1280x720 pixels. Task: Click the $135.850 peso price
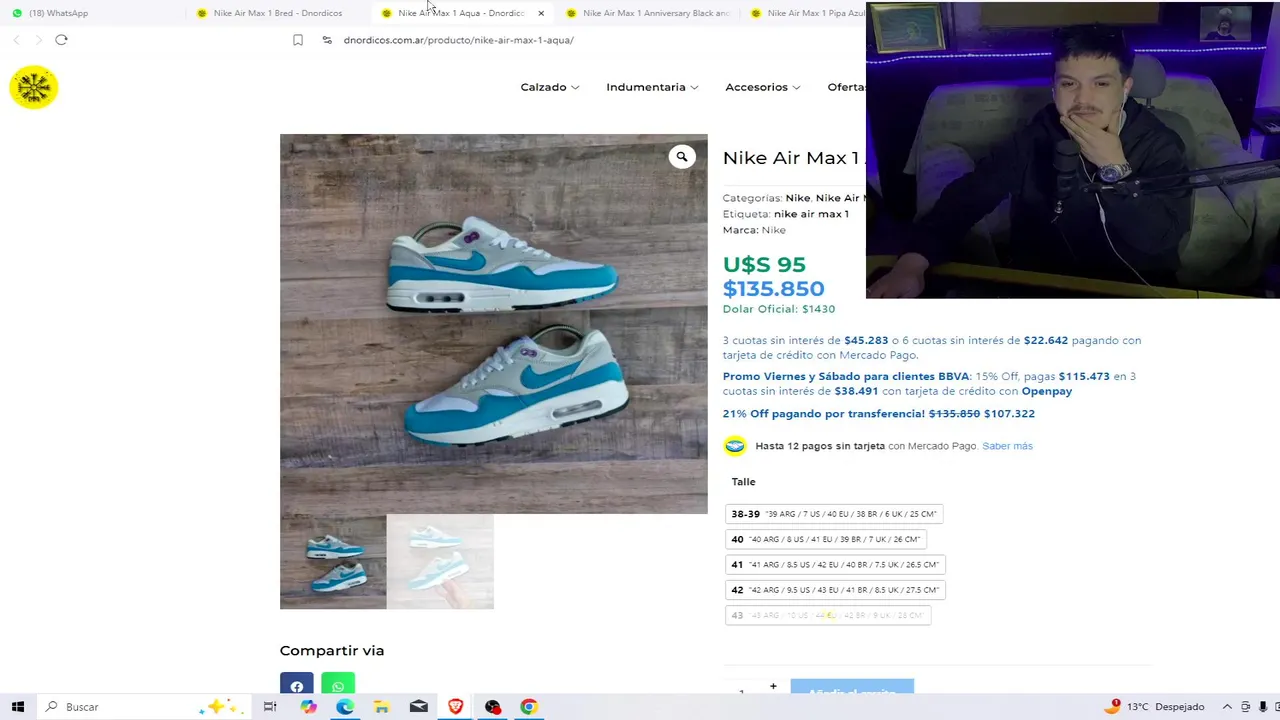(x=774, y=289)
